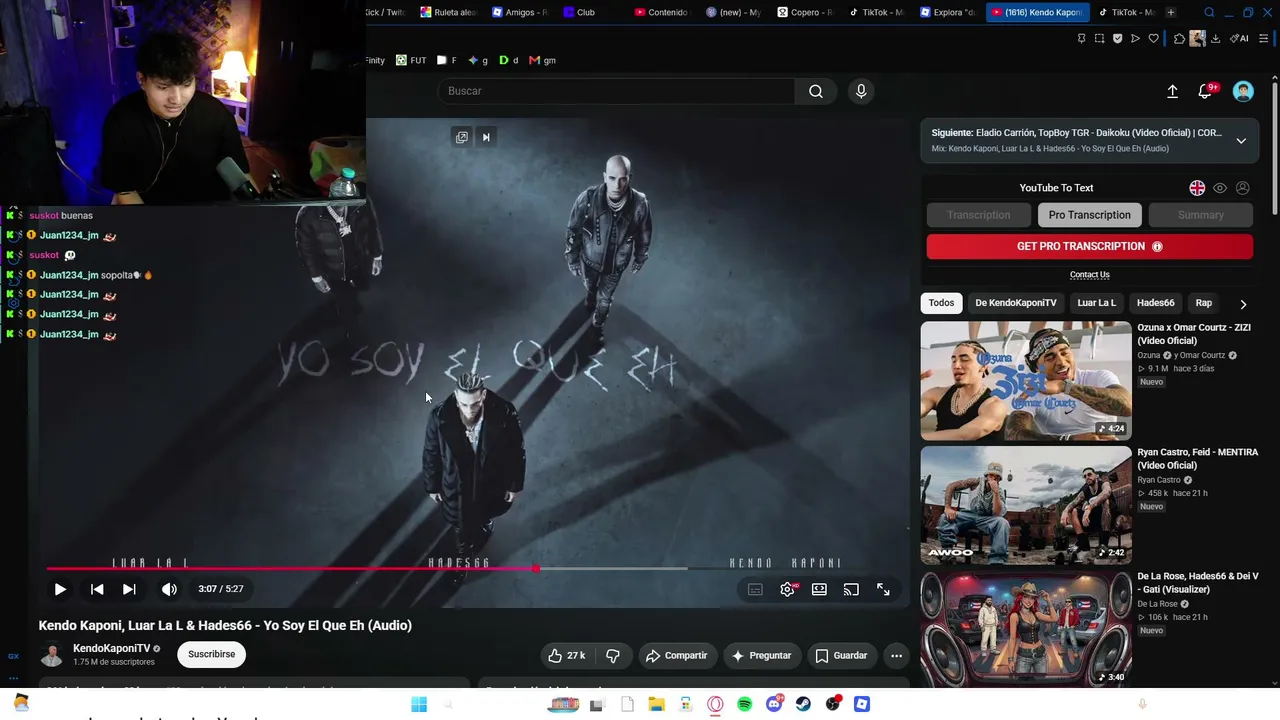The width and height of the screenshot is (1280, 720).
Task: Open the YouTube account avatar menu
Action: click(x=1243, y=91)
